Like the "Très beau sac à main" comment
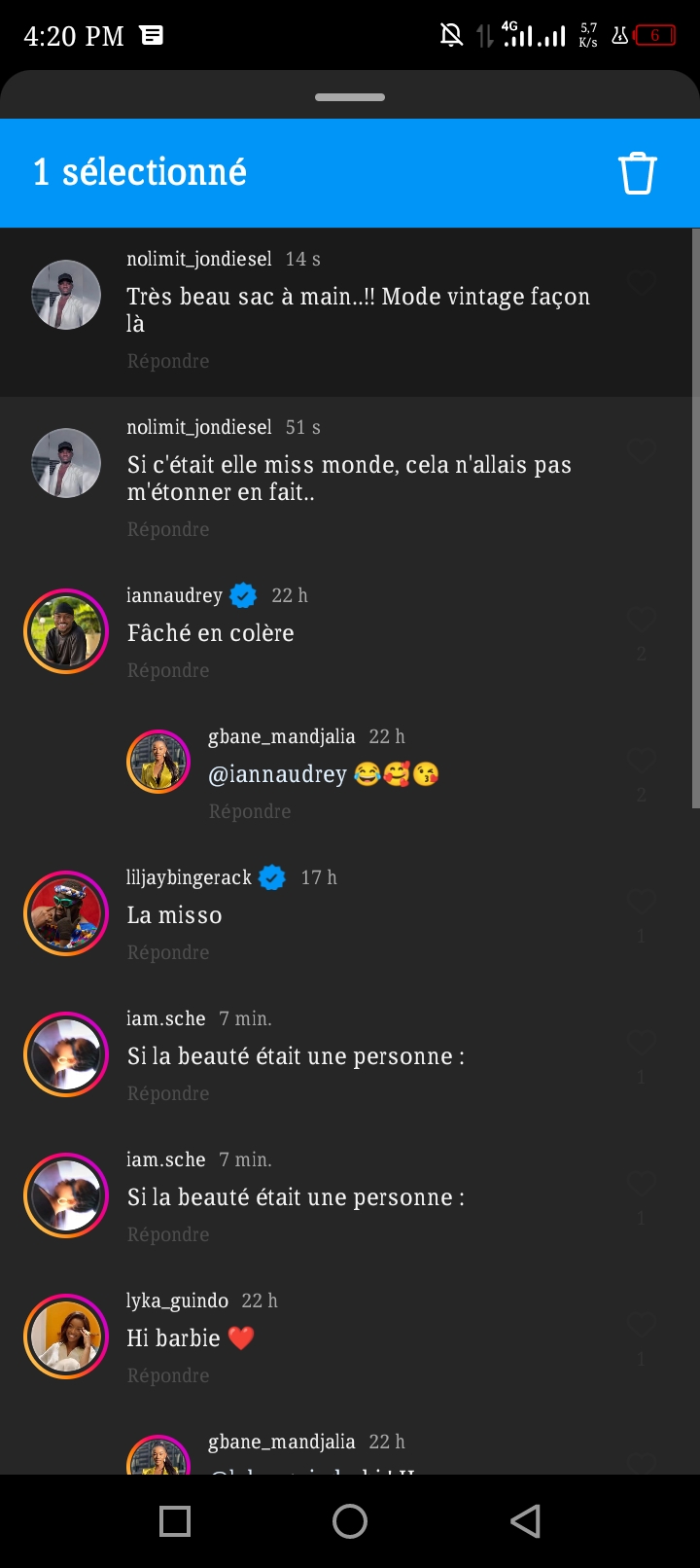 point(641,284)
